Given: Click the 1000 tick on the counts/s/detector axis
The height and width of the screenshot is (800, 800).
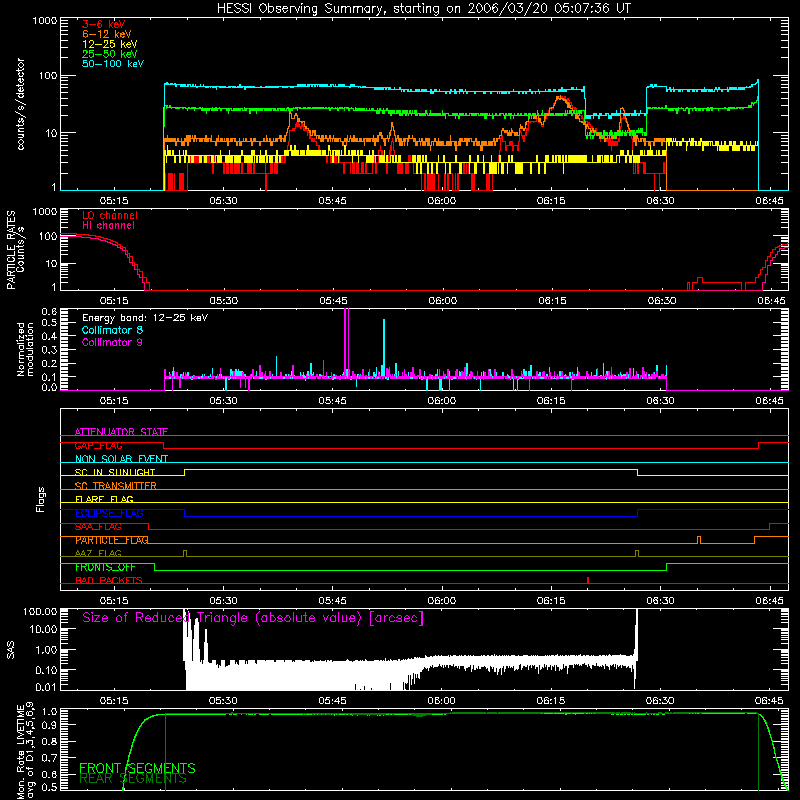Looking at the screenshot, I should coord(44,21).
